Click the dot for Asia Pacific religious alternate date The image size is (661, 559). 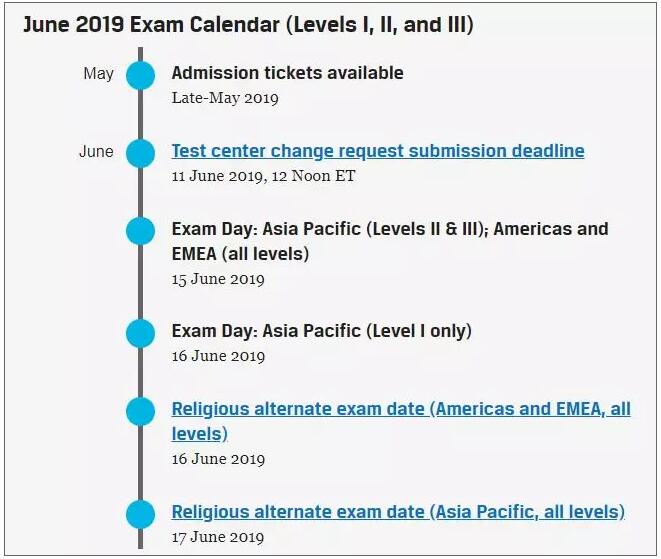(x=141, y=514)
